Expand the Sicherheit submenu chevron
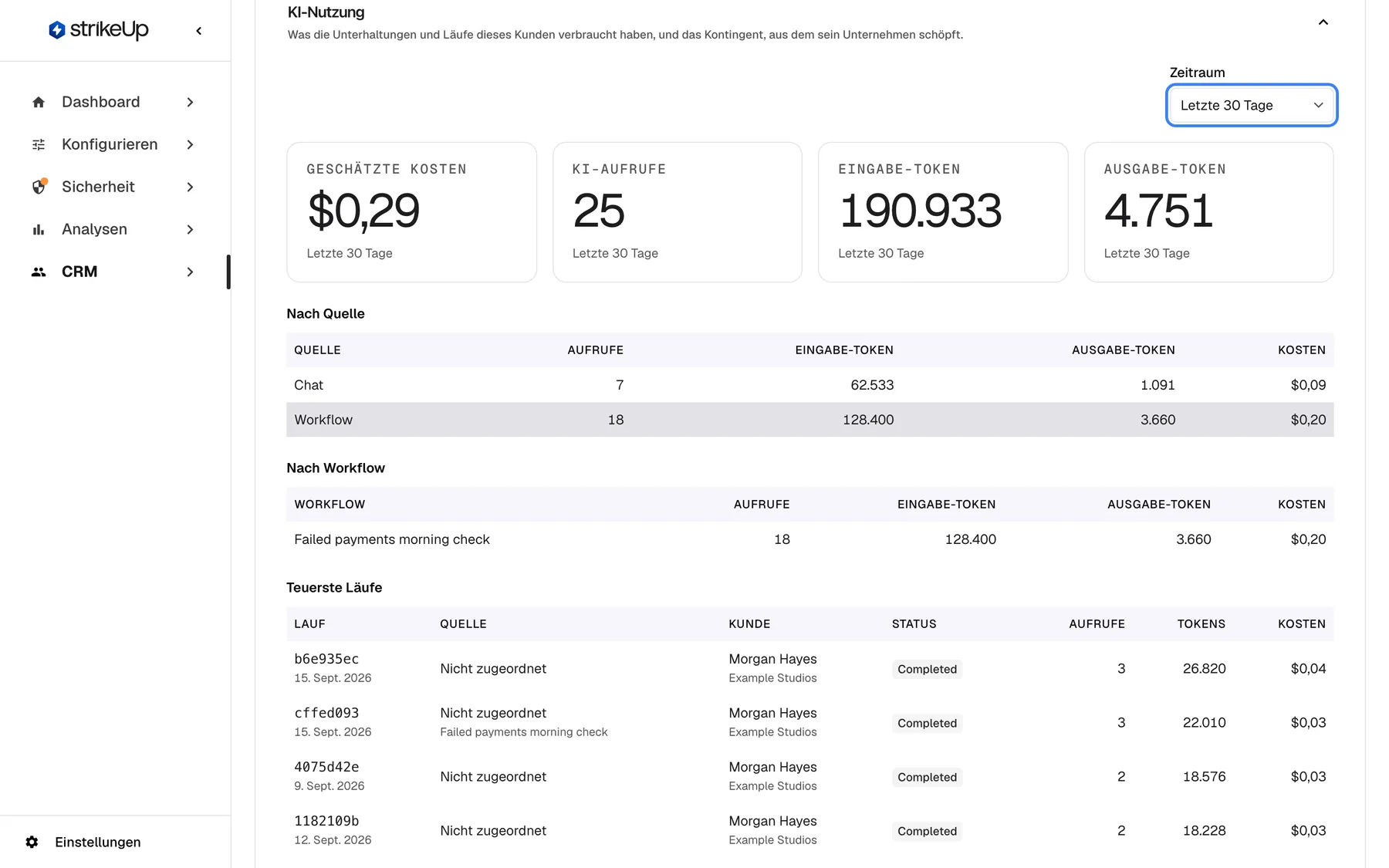 [x=190, y=187]
